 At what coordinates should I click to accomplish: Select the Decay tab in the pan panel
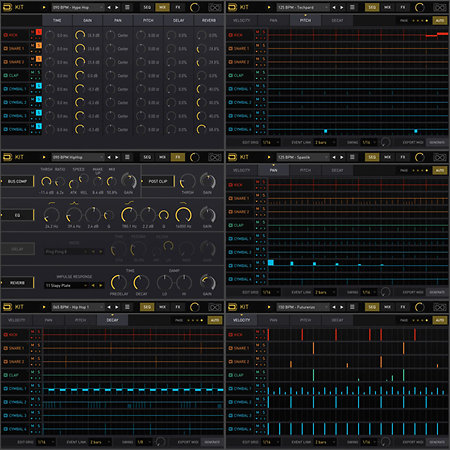[x=337, y=170]
